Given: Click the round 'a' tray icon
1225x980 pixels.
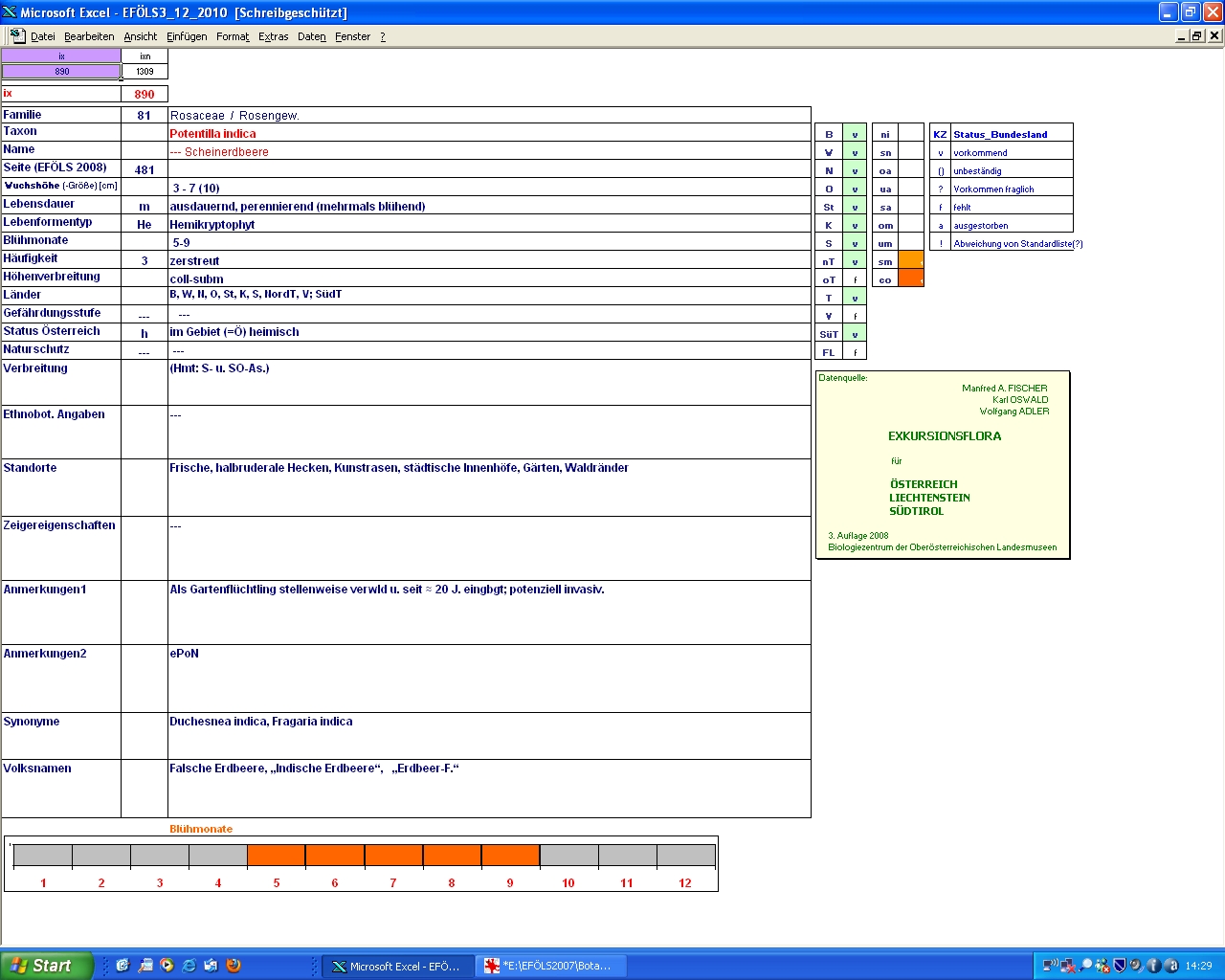Looking at the screenshot, I should (x=1170, y=966).
